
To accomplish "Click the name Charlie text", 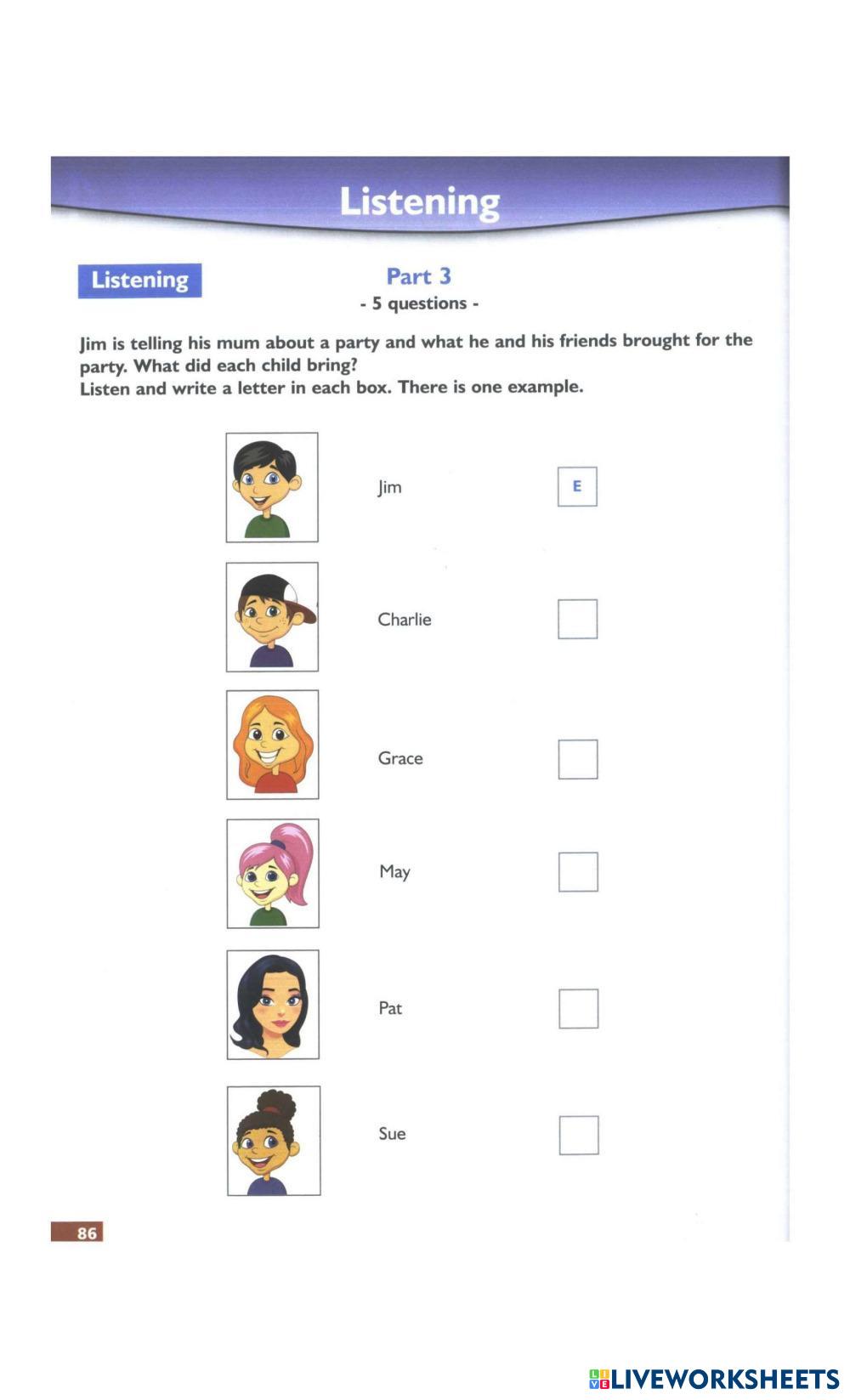I will (404, 620).
